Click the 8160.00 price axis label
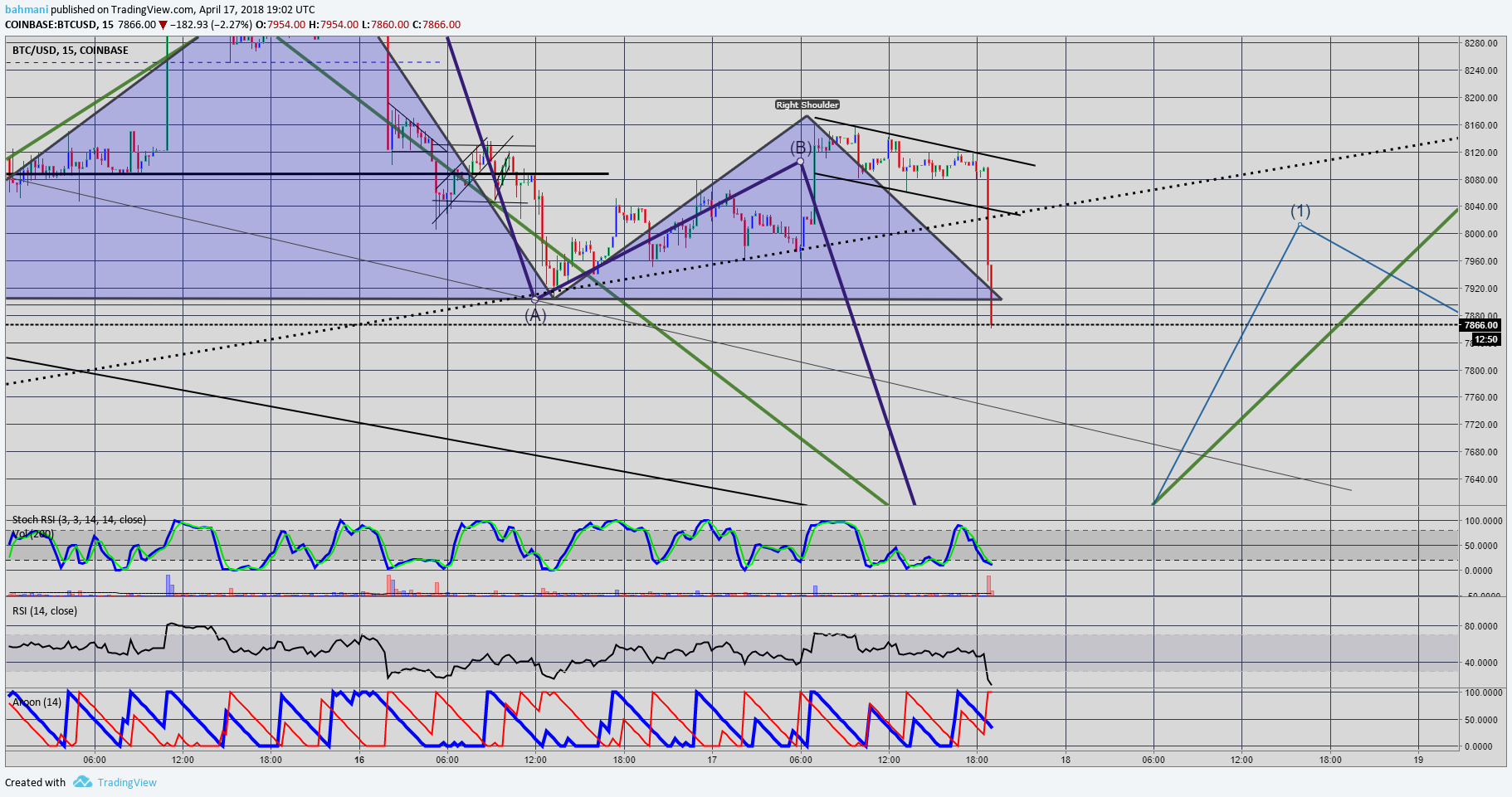This screenshot has height=797, width=1512. pyautogui.click(x=1481, y=125)
